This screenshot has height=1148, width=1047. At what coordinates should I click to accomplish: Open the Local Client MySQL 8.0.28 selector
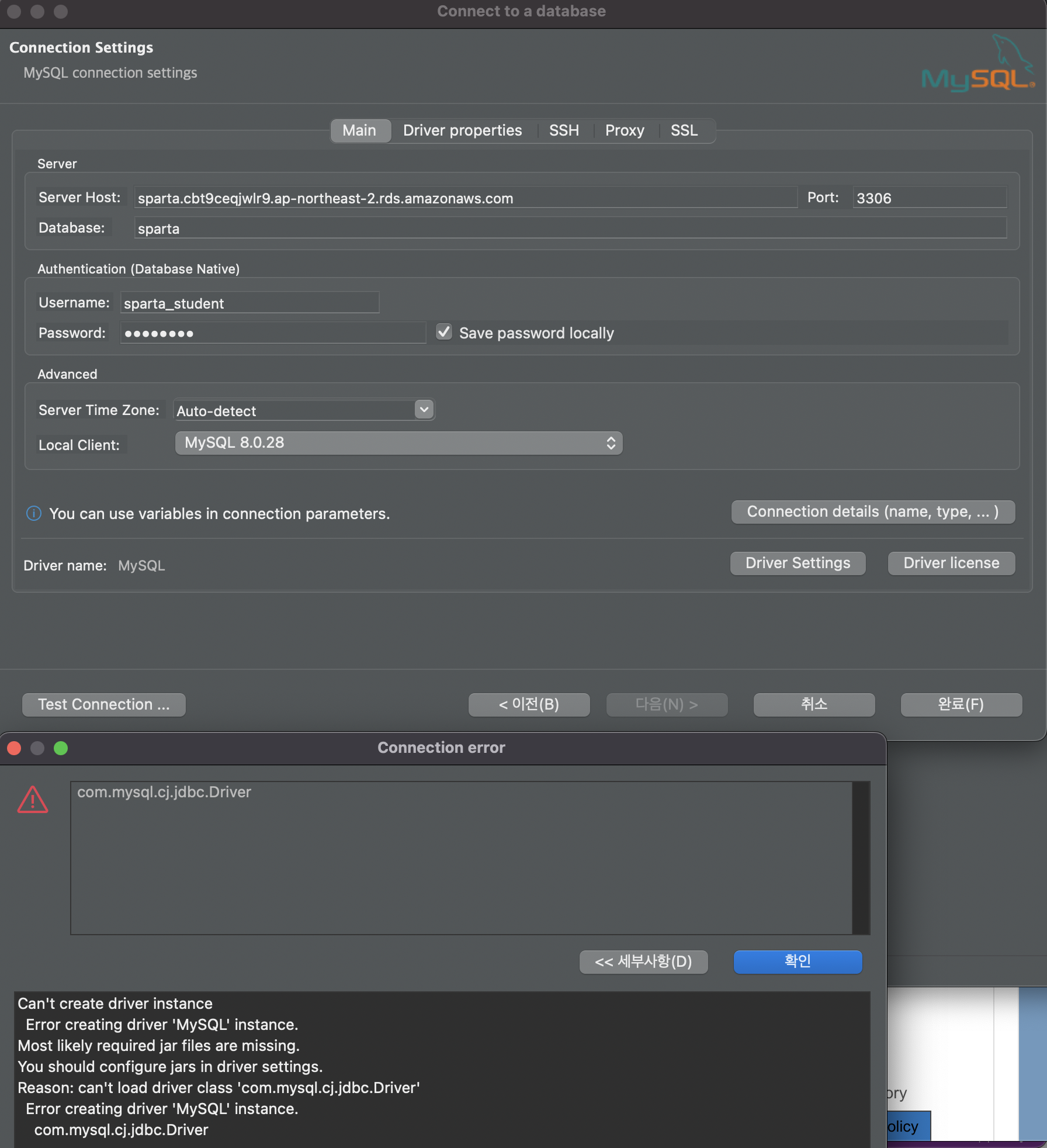coord(399,443)
